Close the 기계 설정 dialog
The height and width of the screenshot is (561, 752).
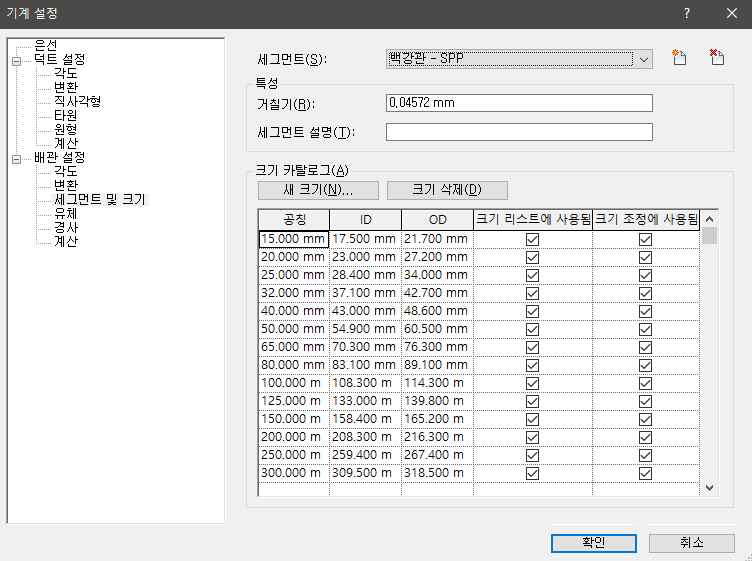point(731,13)
